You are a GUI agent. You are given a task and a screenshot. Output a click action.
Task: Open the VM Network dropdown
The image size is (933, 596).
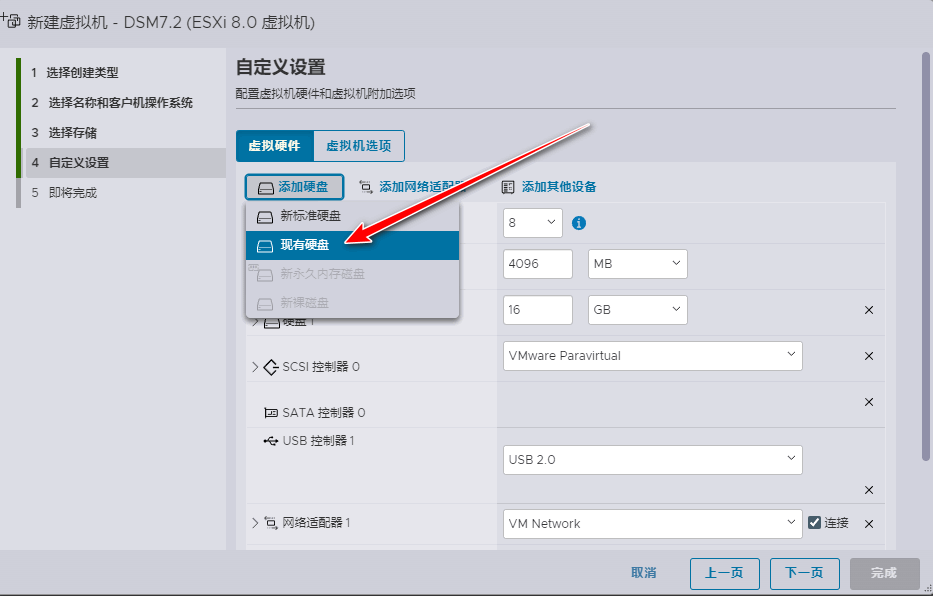coord(653,524)
